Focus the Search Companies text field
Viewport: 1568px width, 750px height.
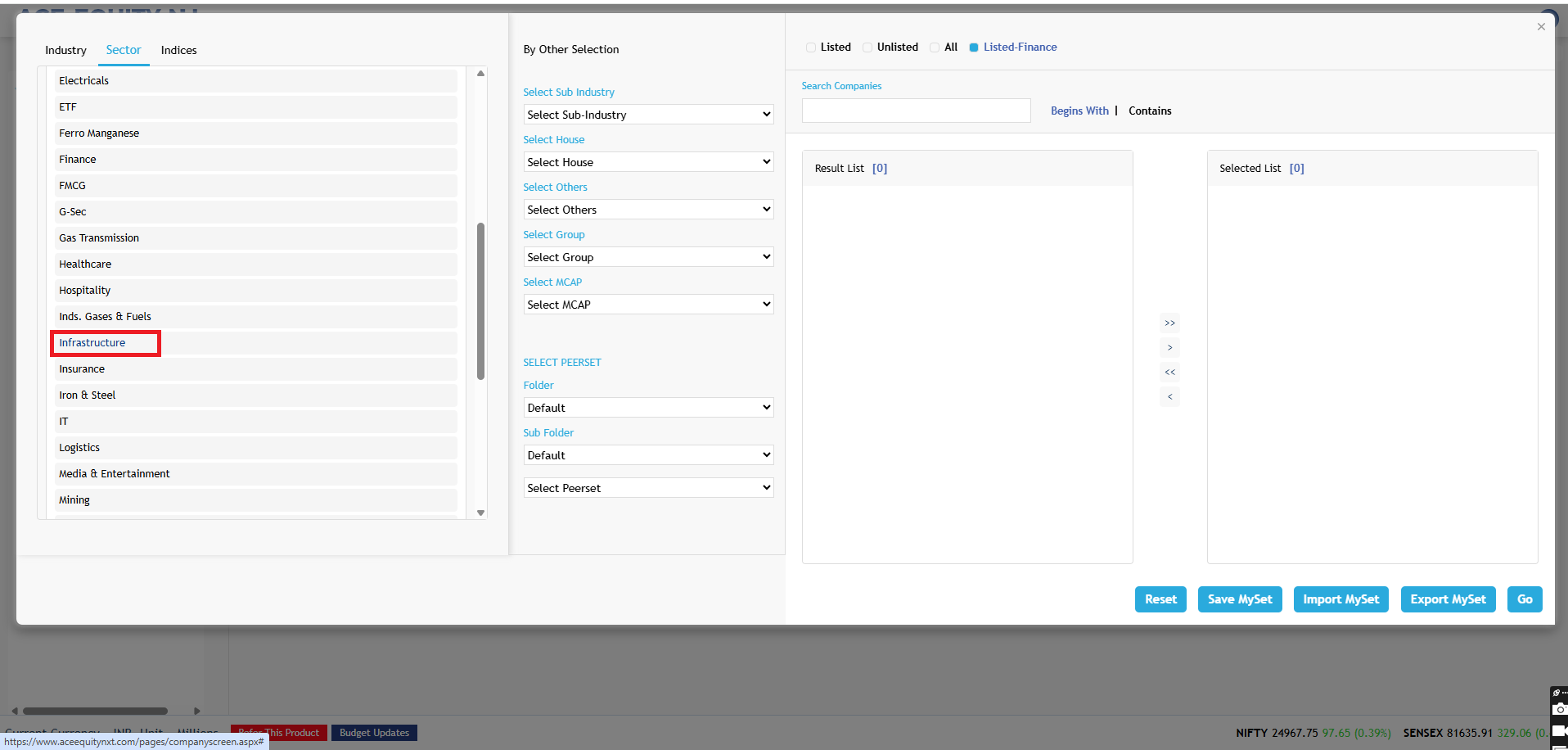point(916,111)
